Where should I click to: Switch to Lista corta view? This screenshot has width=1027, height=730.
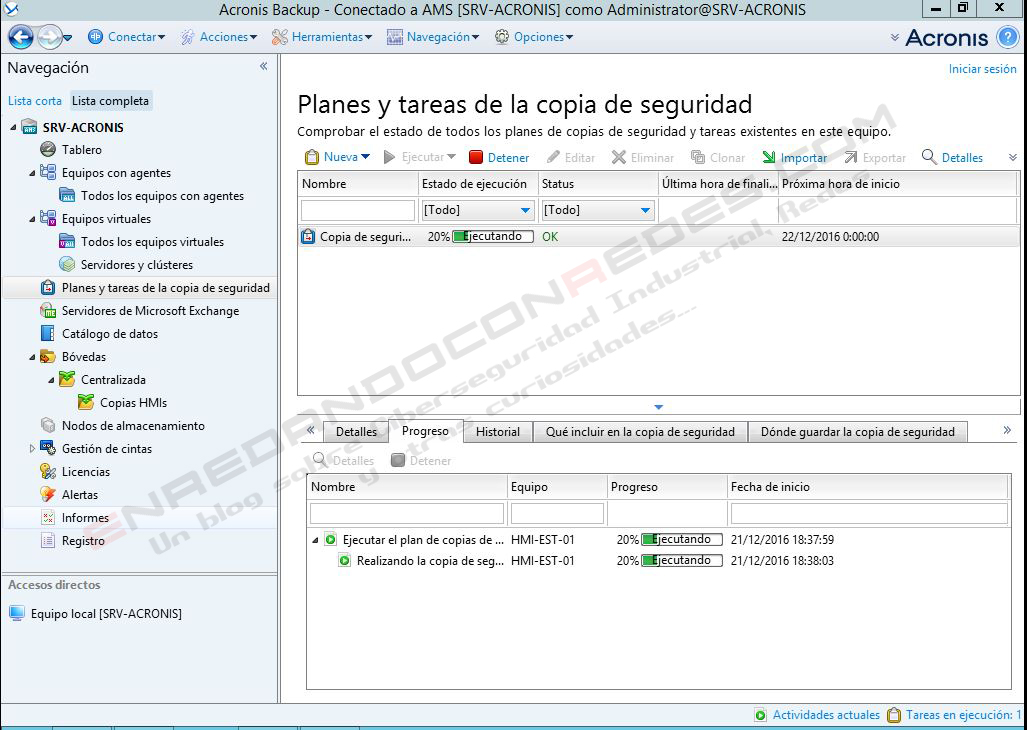click(x=35, y=101)
